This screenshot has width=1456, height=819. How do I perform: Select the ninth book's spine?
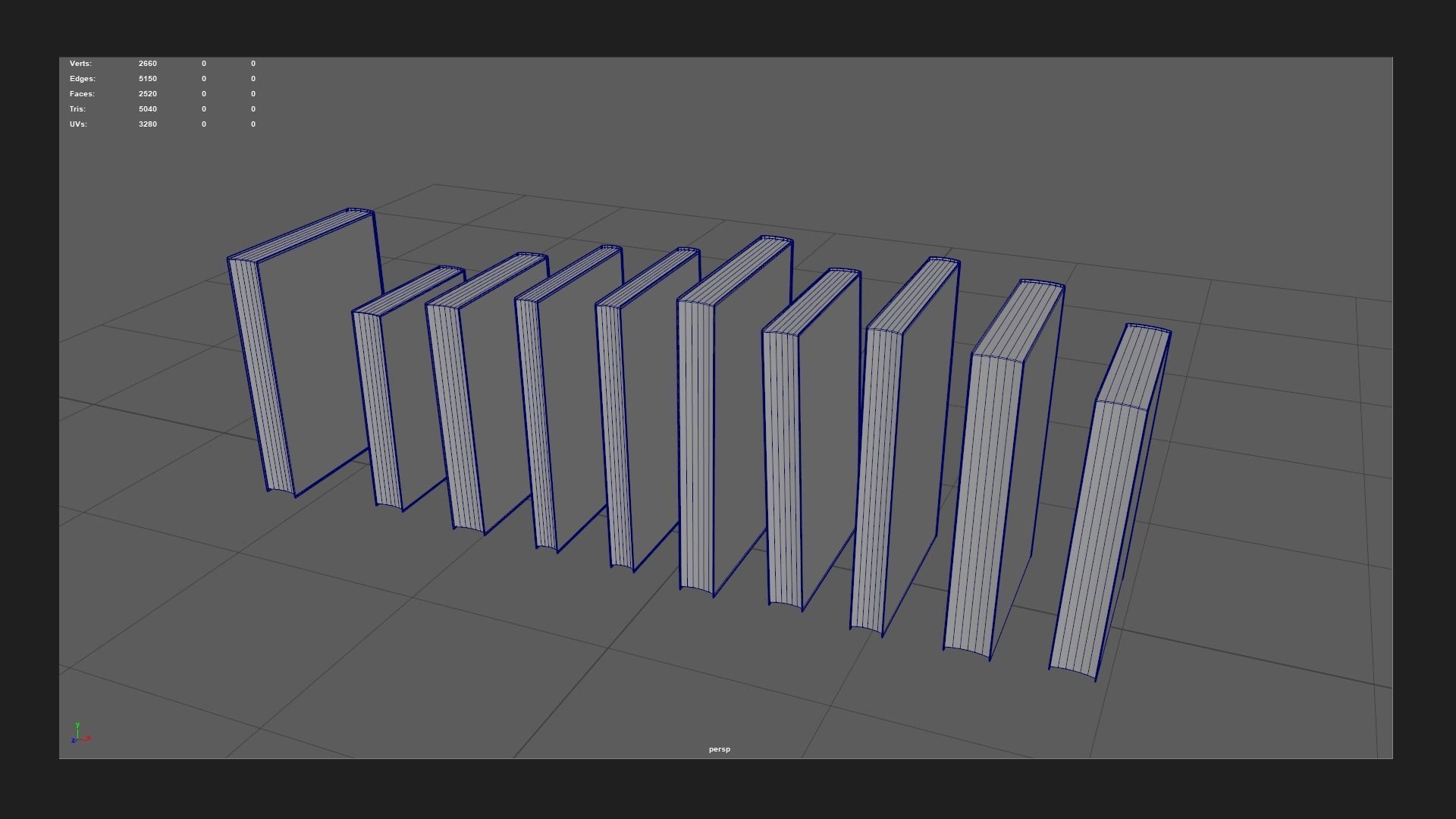[x=982, y=500]
